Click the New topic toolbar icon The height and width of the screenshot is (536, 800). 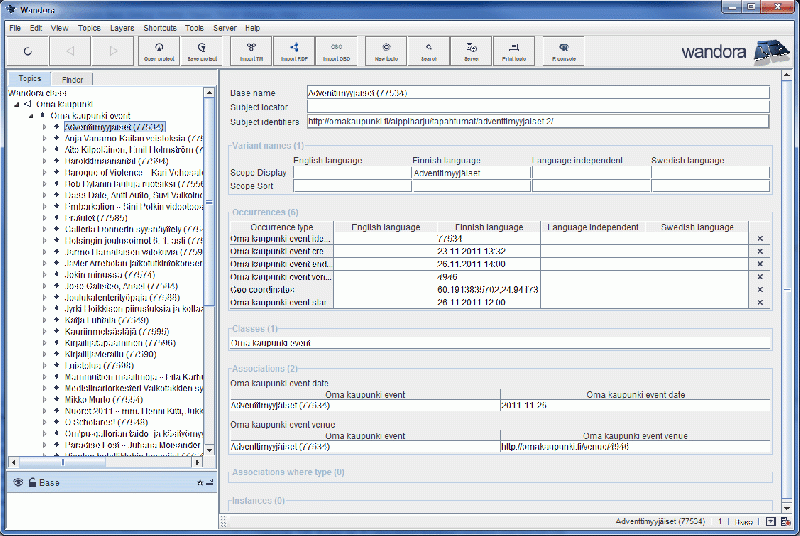(386, 50)
